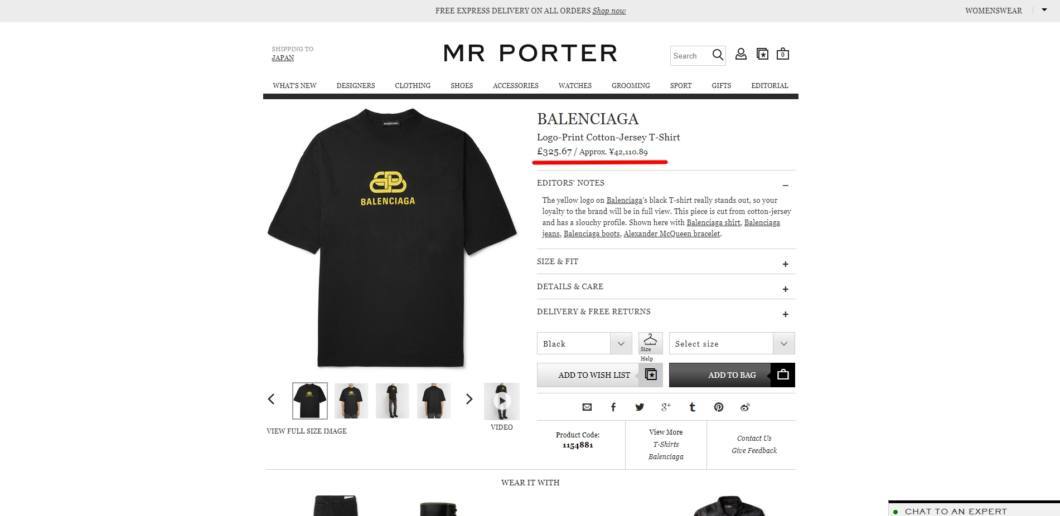Expand the Details & Care section

click(666, 287)
